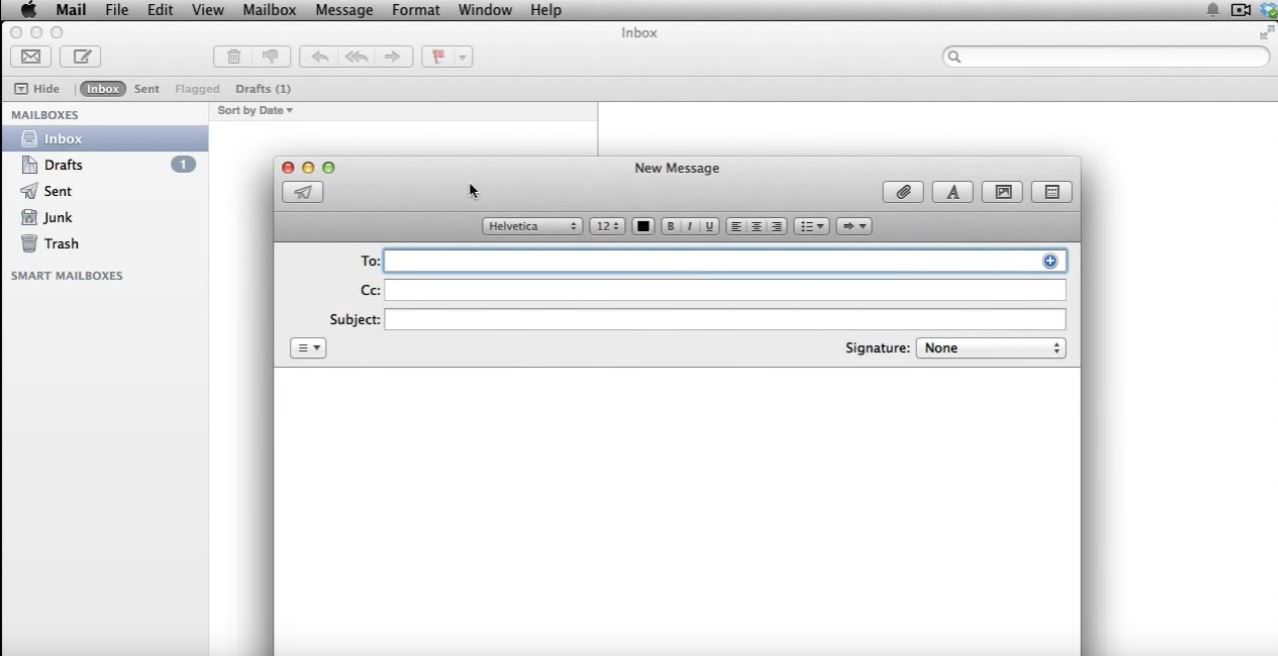Image resolution: width=1278 pixels, height=656 pixels.
Task: Click the Forward arrow icon
Action: (393, 57)
